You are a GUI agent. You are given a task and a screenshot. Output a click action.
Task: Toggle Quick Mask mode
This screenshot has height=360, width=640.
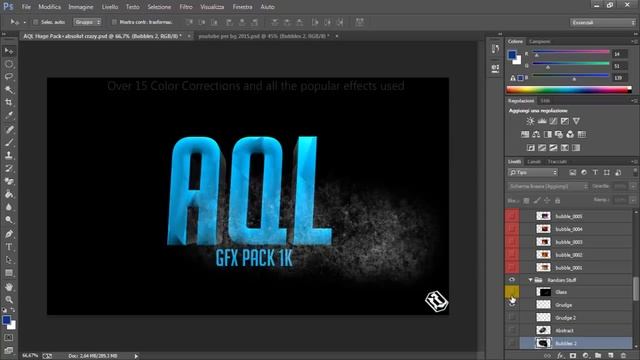[x=9, y=338]
